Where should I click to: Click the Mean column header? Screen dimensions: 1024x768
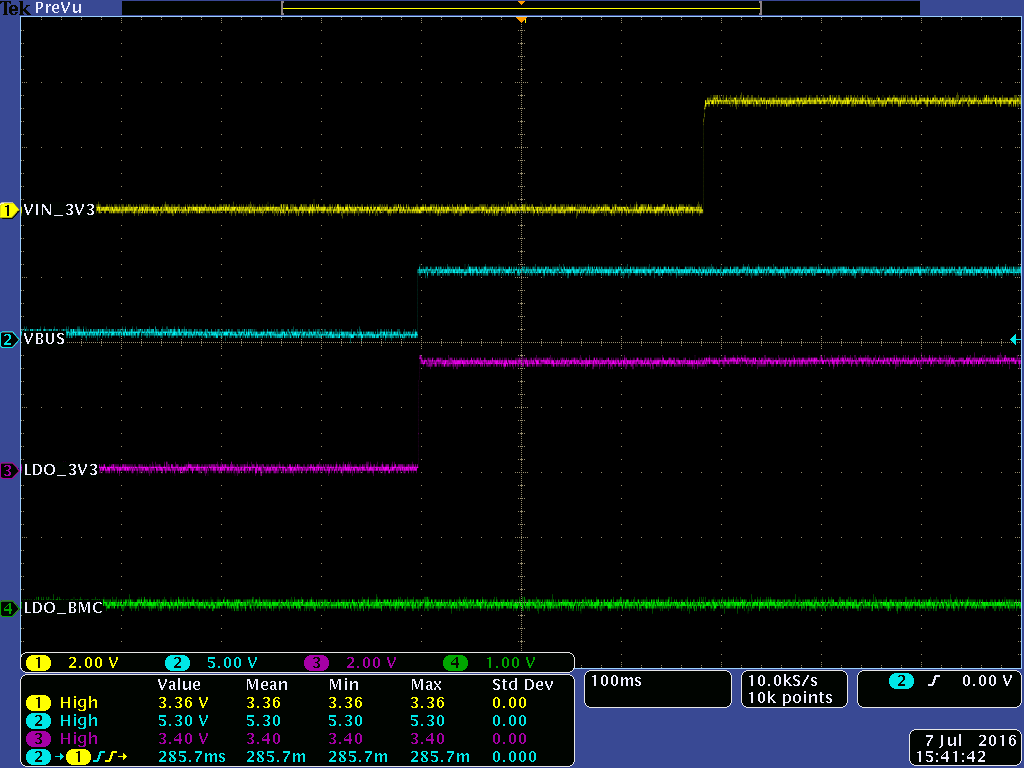(266, 685)
